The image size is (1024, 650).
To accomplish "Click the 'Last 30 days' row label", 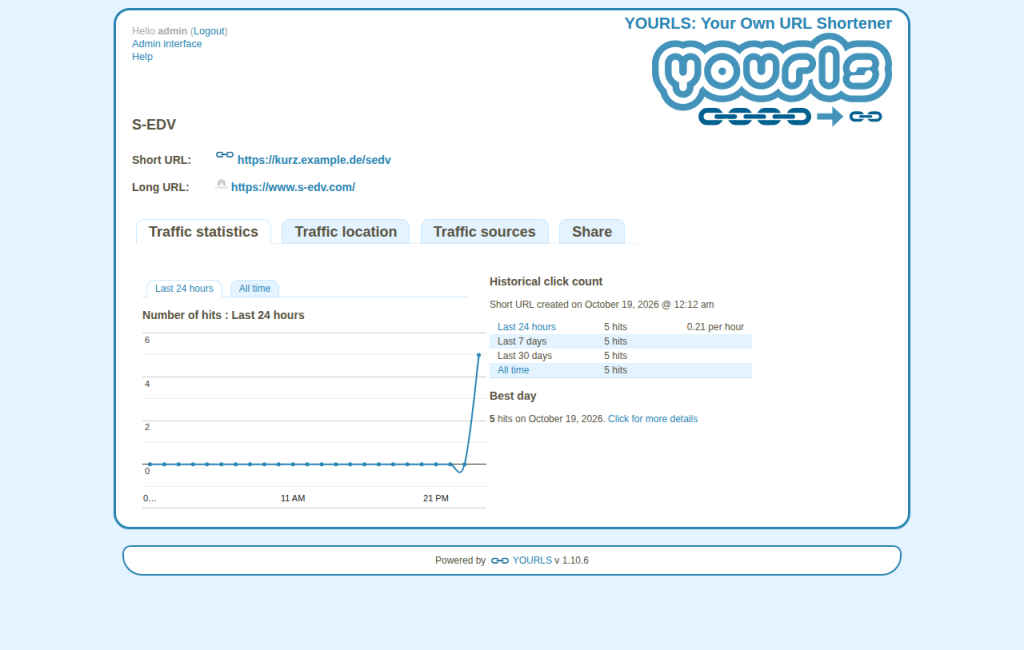I will coord(524,355).
